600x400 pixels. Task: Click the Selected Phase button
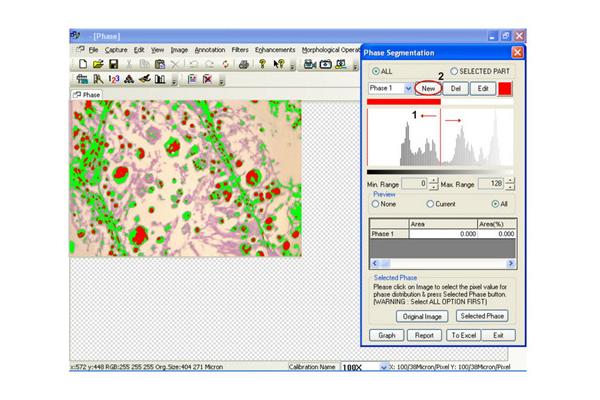coord(482,316)
